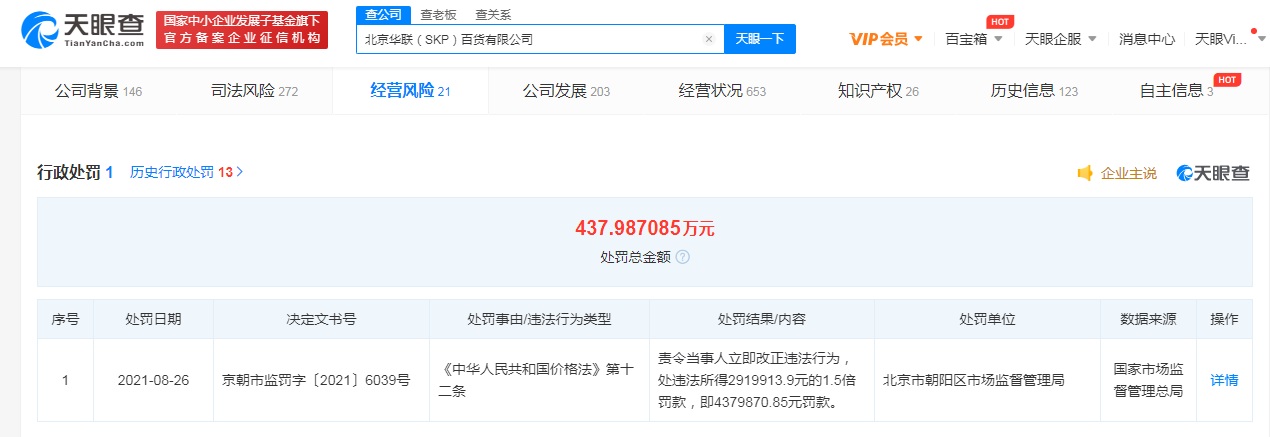Viewport: 1270px width, 437px height.
Task: Click the 天眼查 watermark logo on the right
Action: click(1213, 173)
